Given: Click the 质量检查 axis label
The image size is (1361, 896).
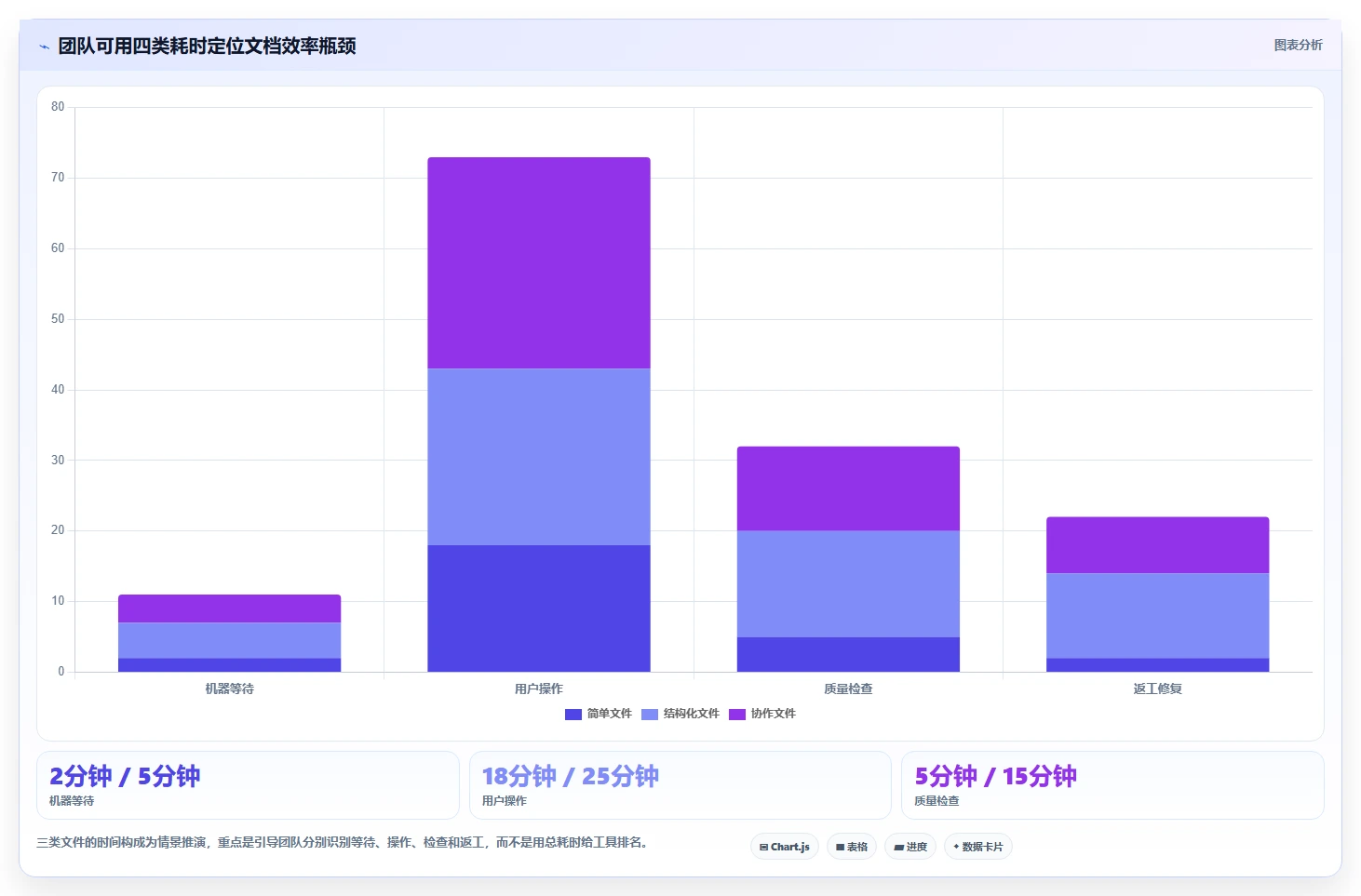Looking at the screenshot, I should click(x=848, y=689).
